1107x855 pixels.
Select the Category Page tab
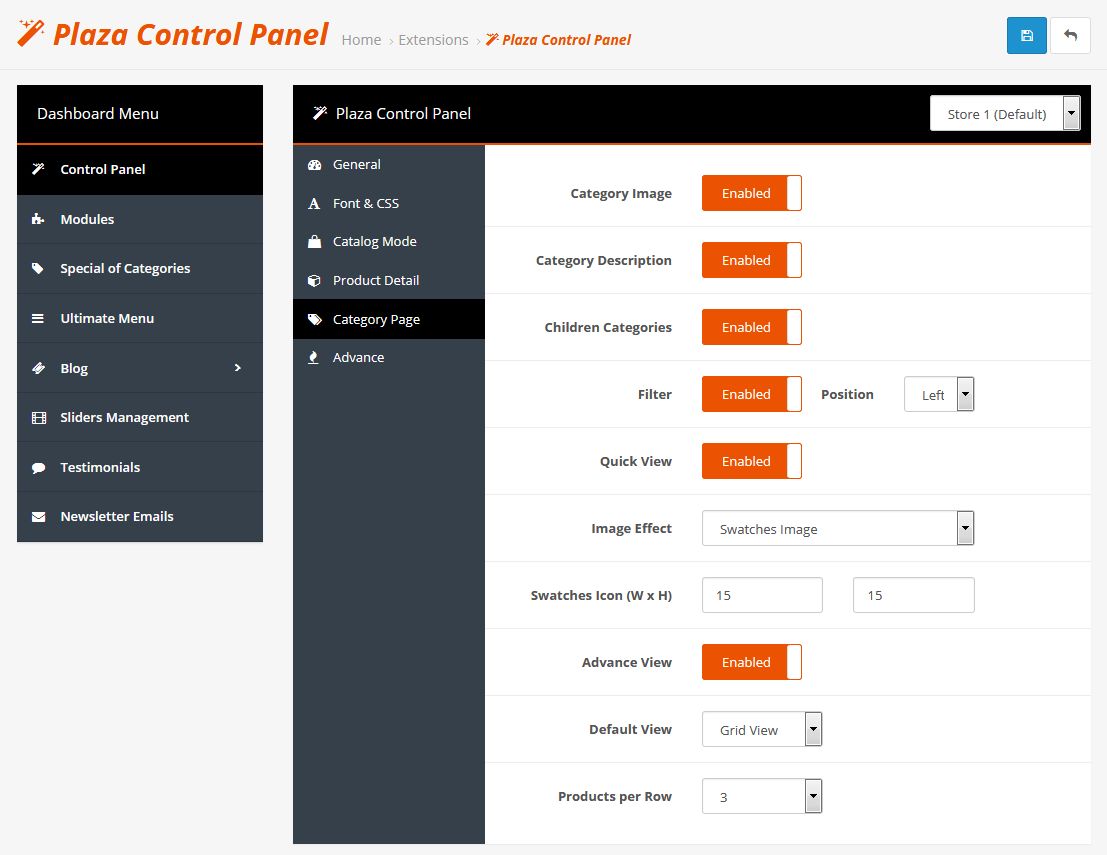click(389, 319)
